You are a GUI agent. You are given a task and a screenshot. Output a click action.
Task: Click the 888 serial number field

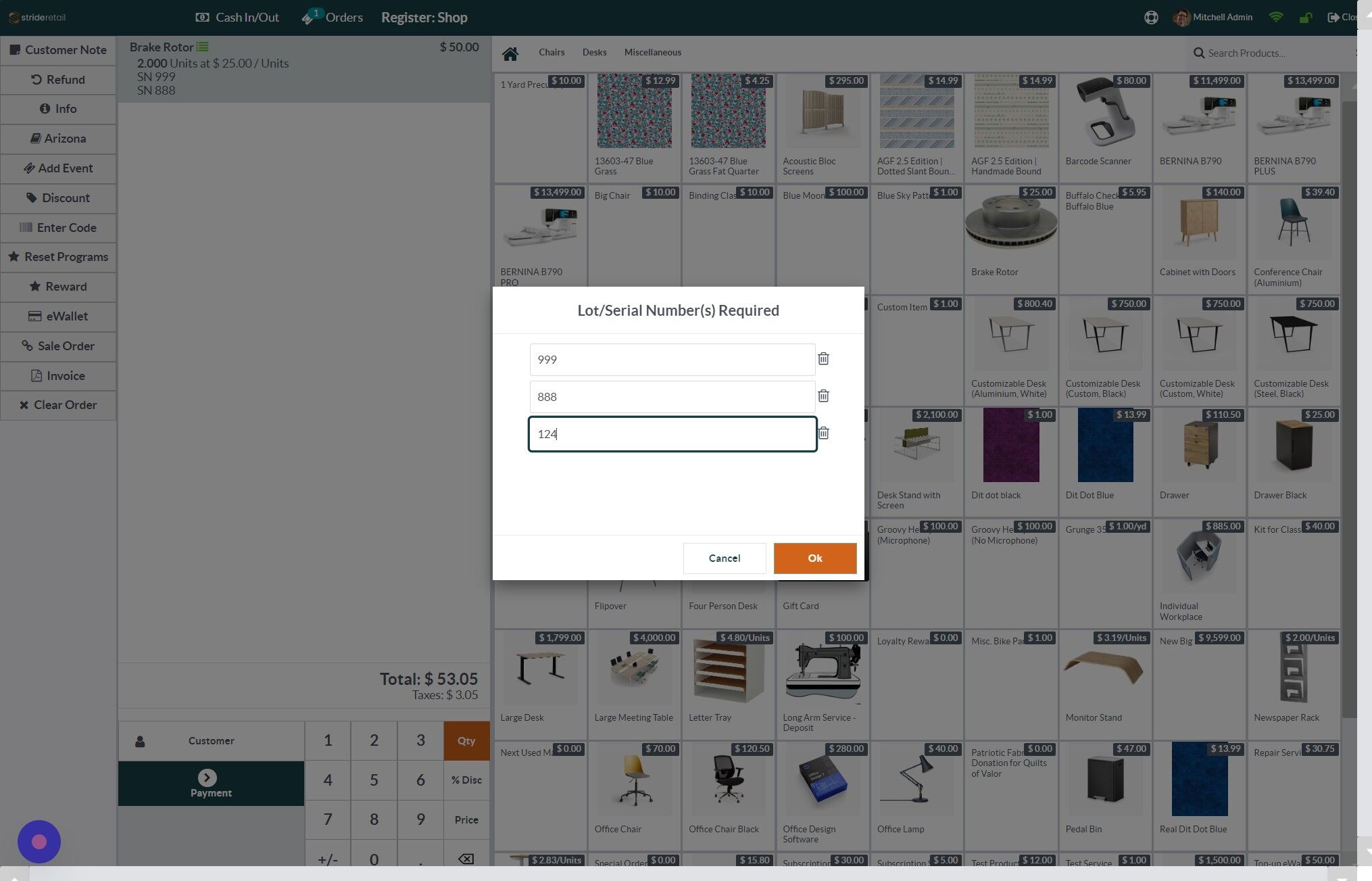point(672,397)
